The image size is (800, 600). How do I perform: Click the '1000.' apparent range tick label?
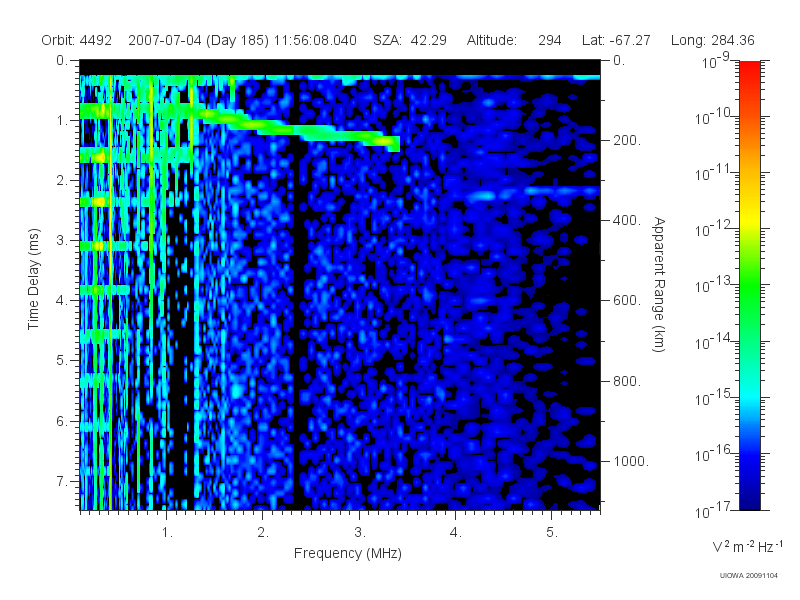click(631, 461)
